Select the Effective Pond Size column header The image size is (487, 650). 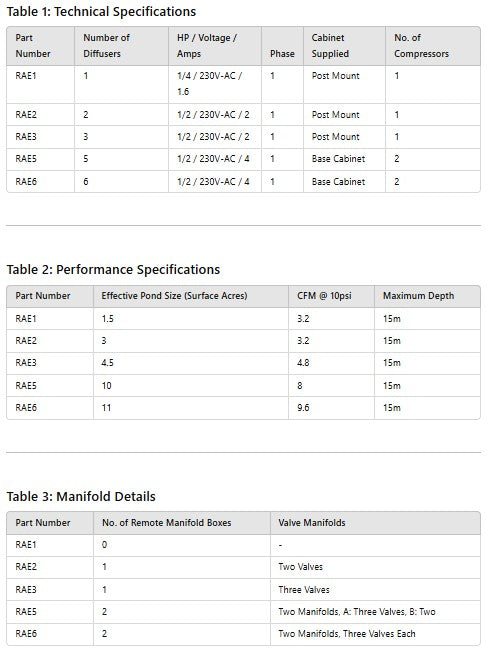coord(174,296)
